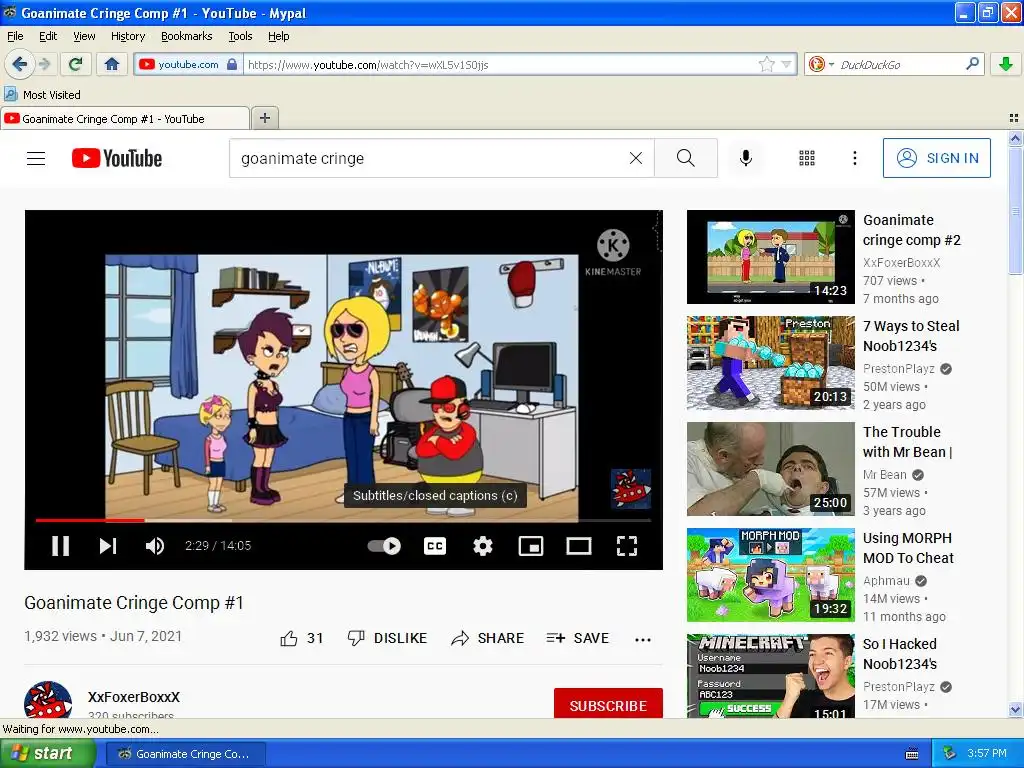
Task: Click the SIGN IN button
Action: (x=936, y=158)
